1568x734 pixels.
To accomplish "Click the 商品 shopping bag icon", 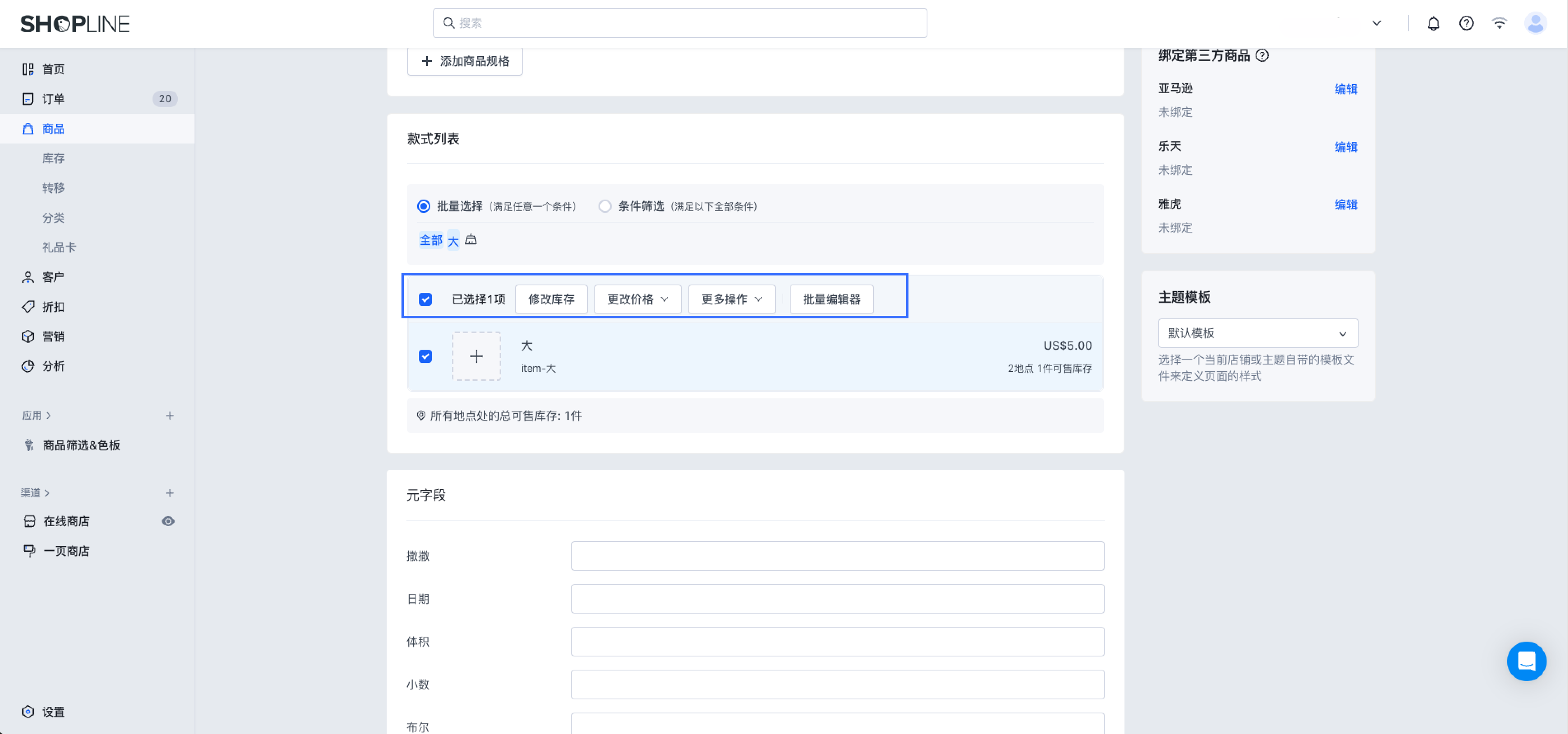I will [28, 129].
